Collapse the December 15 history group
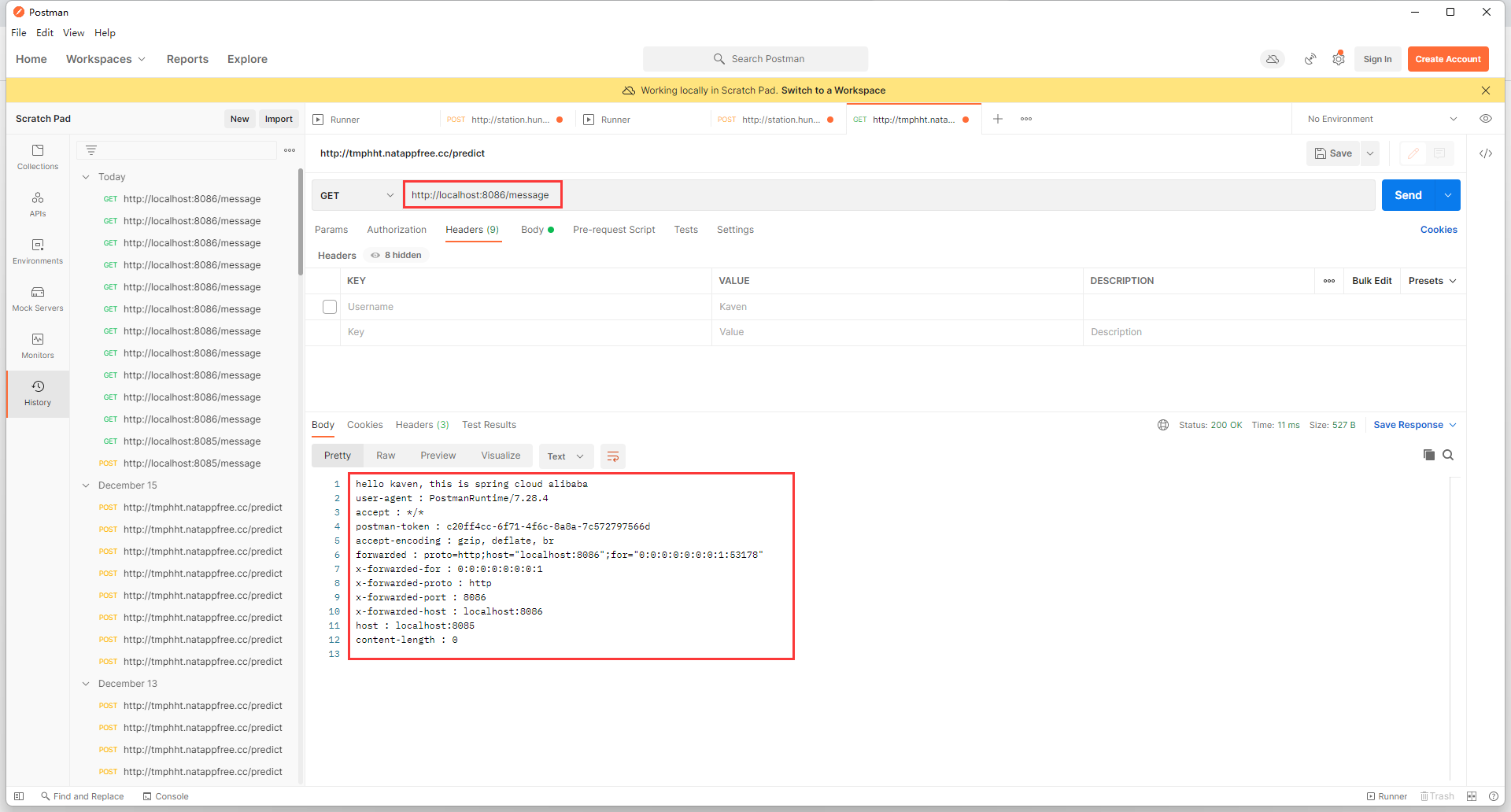The width and height of the screenshot is (1511, 812). pyautogui.click(x=86, y=485)
